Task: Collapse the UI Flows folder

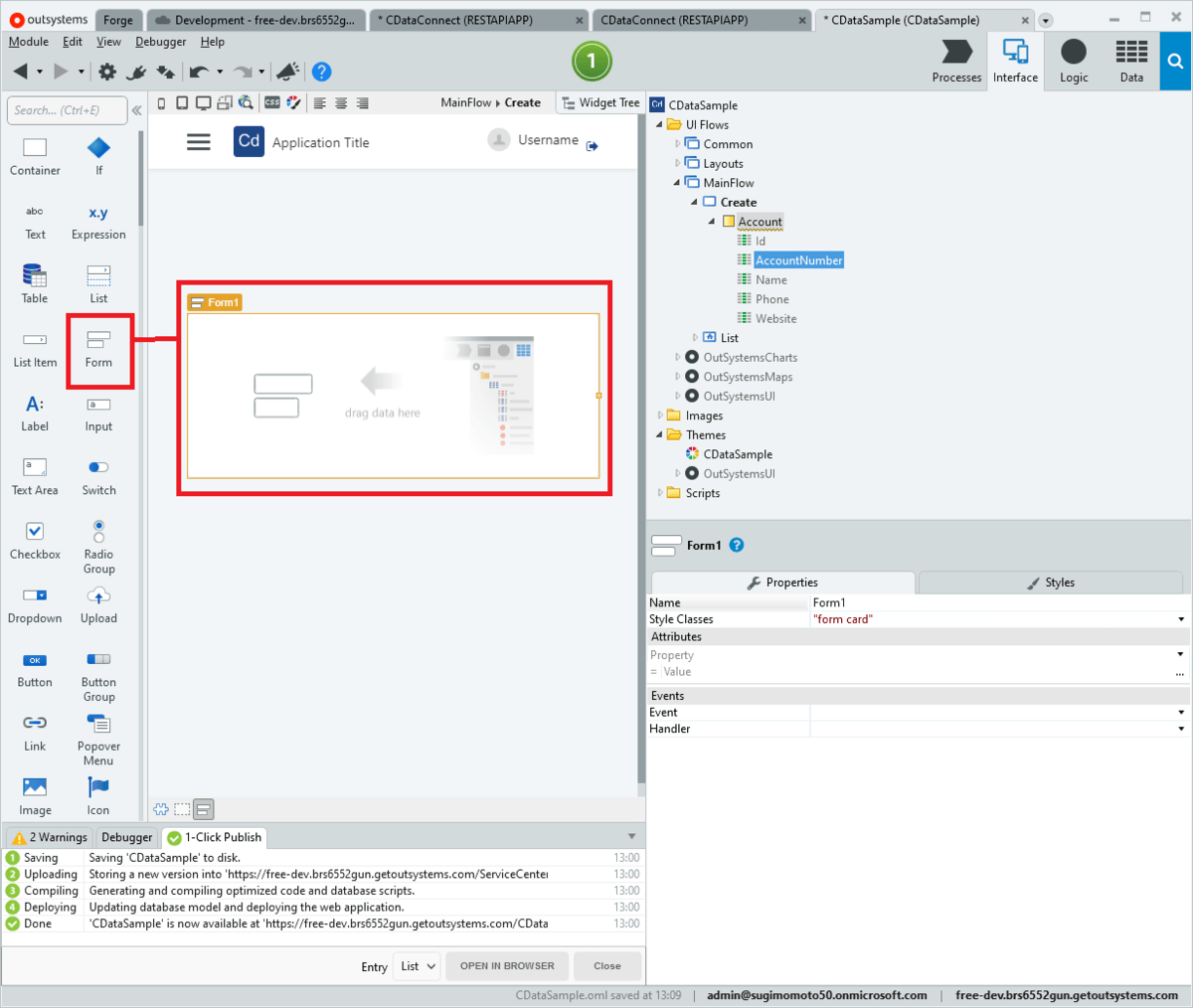Action: [x=659, y=125]
